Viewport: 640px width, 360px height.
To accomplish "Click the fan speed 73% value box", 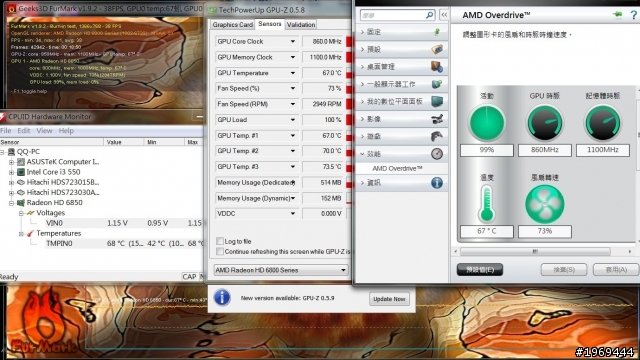I will [544, 231].
